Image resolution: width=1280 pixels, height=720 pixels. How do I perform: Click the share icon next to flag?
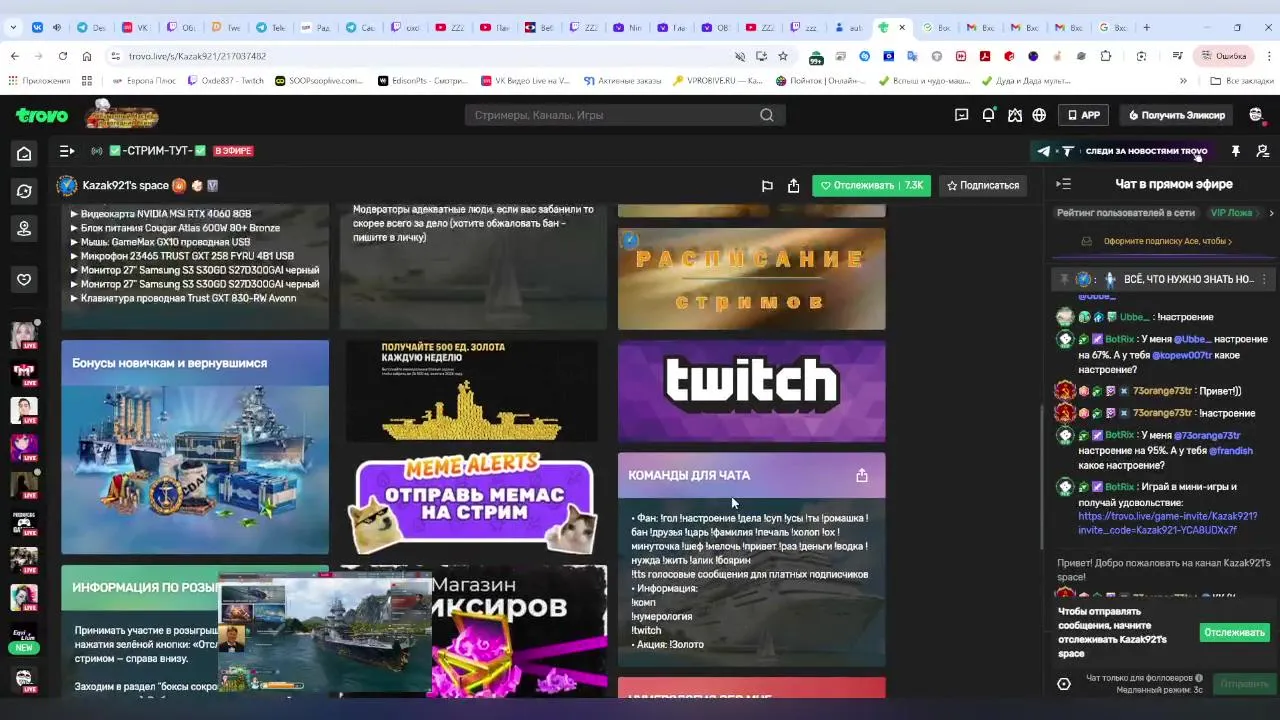point(794,186)
